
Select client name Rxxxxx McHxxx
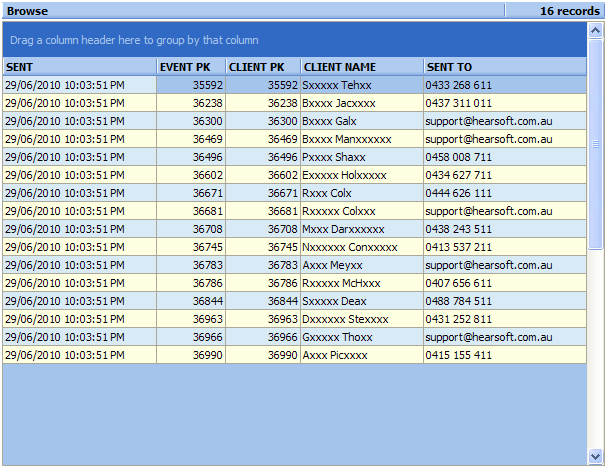[341, 283]
